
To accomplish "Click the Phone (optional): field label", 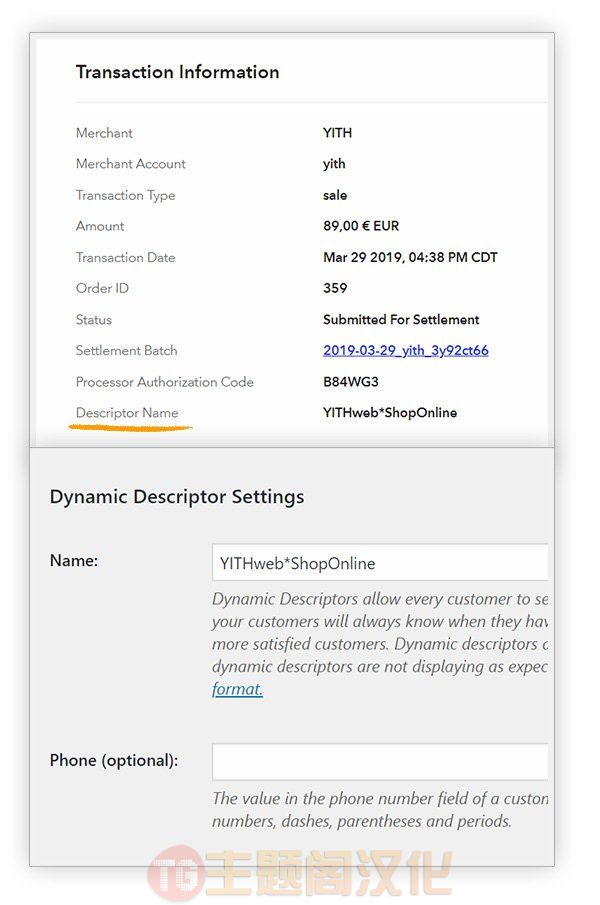I will click(114, 760).
